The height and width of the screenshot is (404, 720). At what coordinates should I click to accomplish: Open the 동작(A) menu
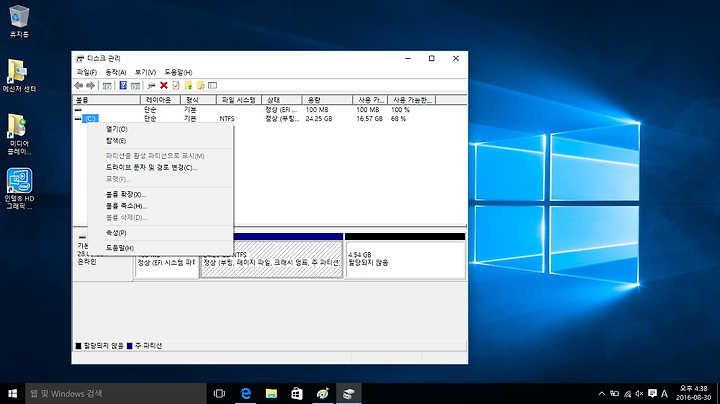116,72
